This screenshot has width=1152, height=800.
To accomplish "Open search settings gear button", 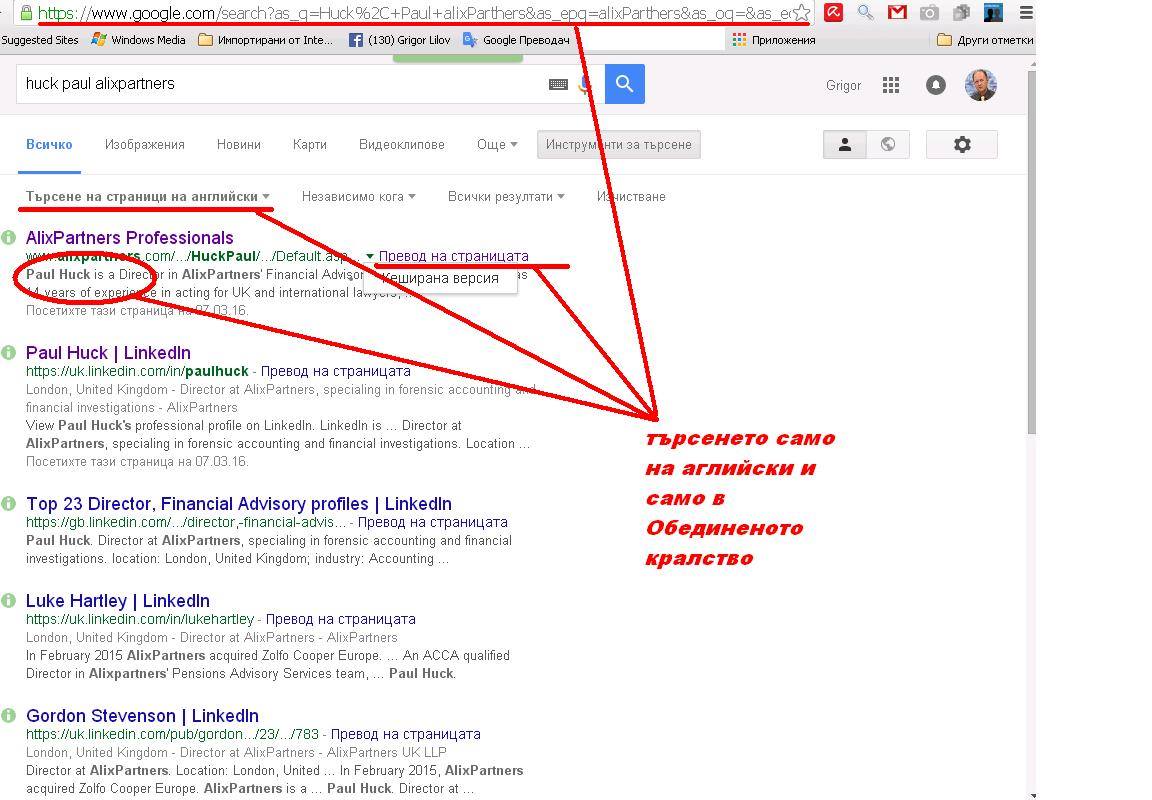I will tap(962, 144).
